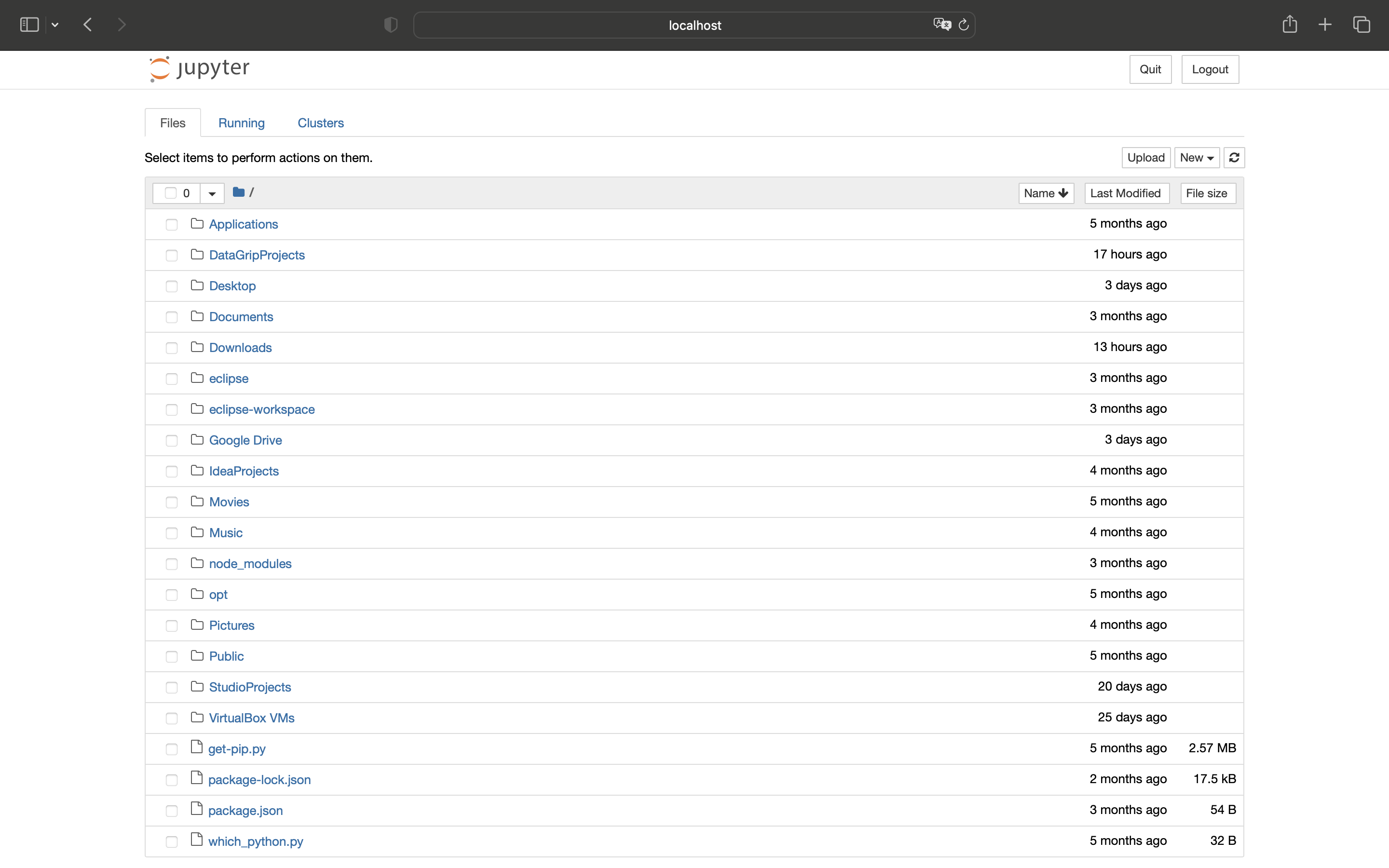
Task: Open a new browser tab with the plus icon
Action: click(x=1325, y=25)
